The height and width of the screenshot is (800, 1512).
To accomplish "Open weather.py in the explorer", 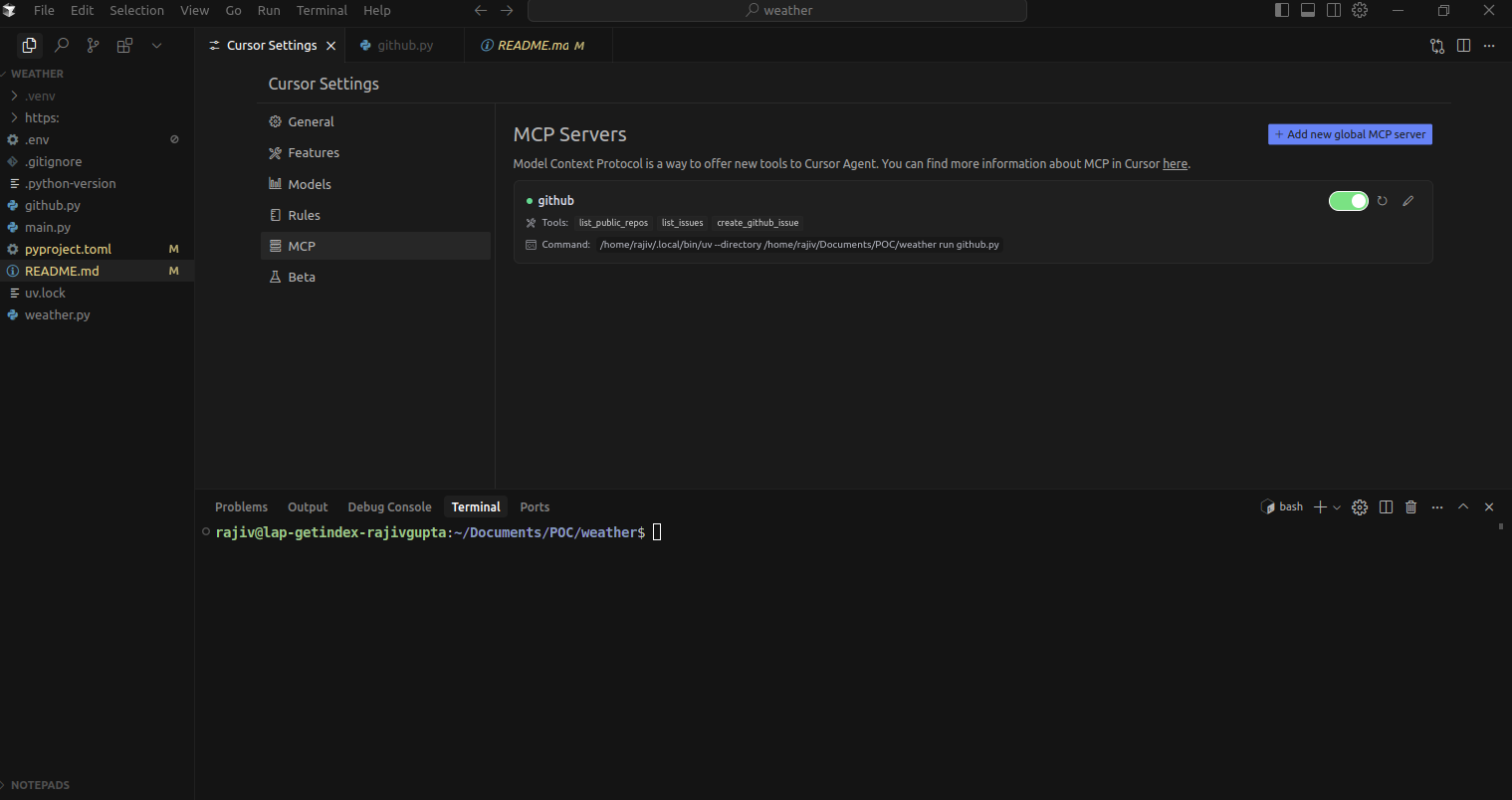I will click(97, 314).
